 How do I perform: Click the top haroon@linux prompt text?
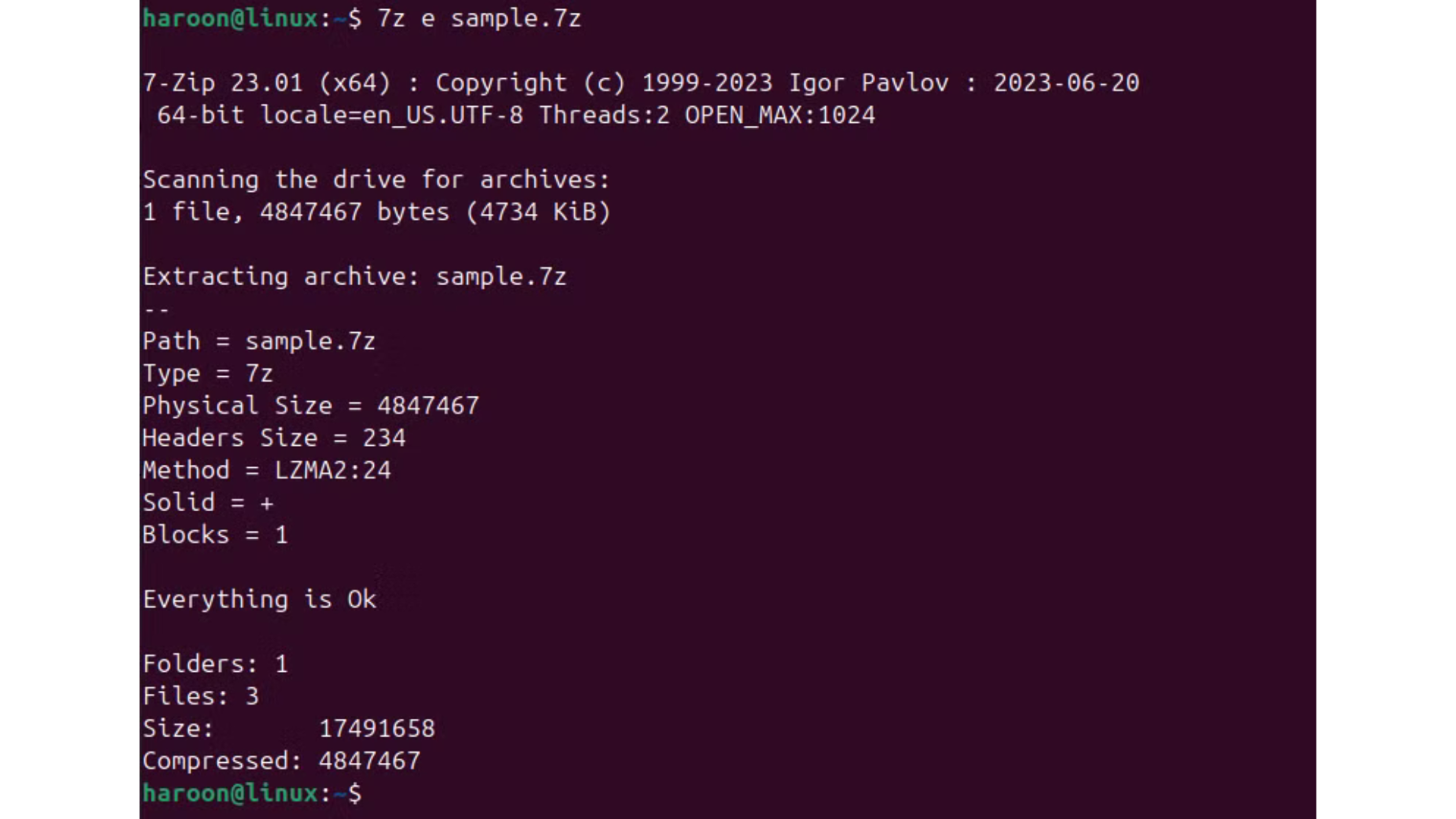[x=230, y=18]
